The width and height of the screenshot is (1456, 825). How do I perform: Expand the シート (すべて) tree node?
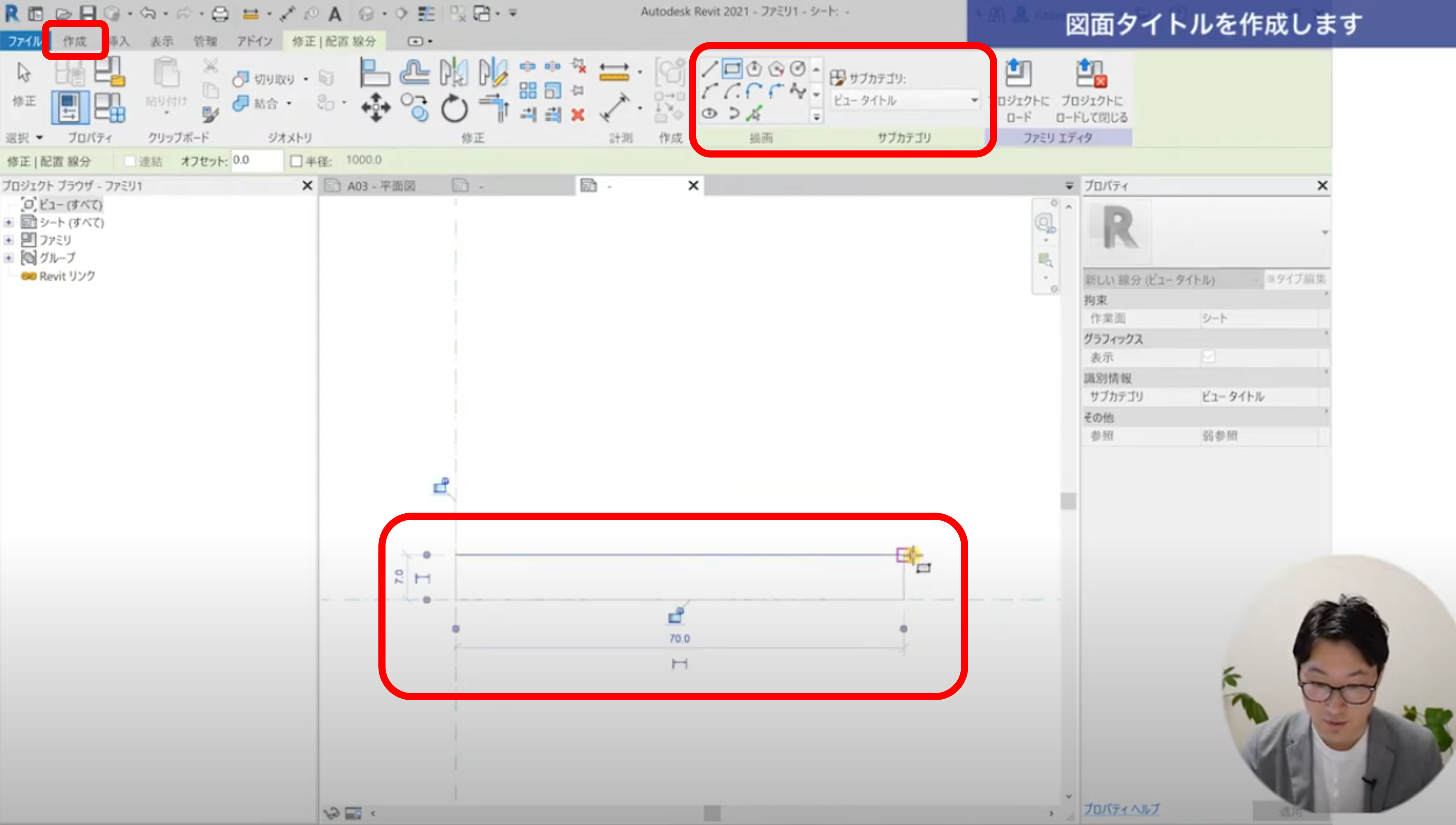pyautogui.click(x=8, y=223)
